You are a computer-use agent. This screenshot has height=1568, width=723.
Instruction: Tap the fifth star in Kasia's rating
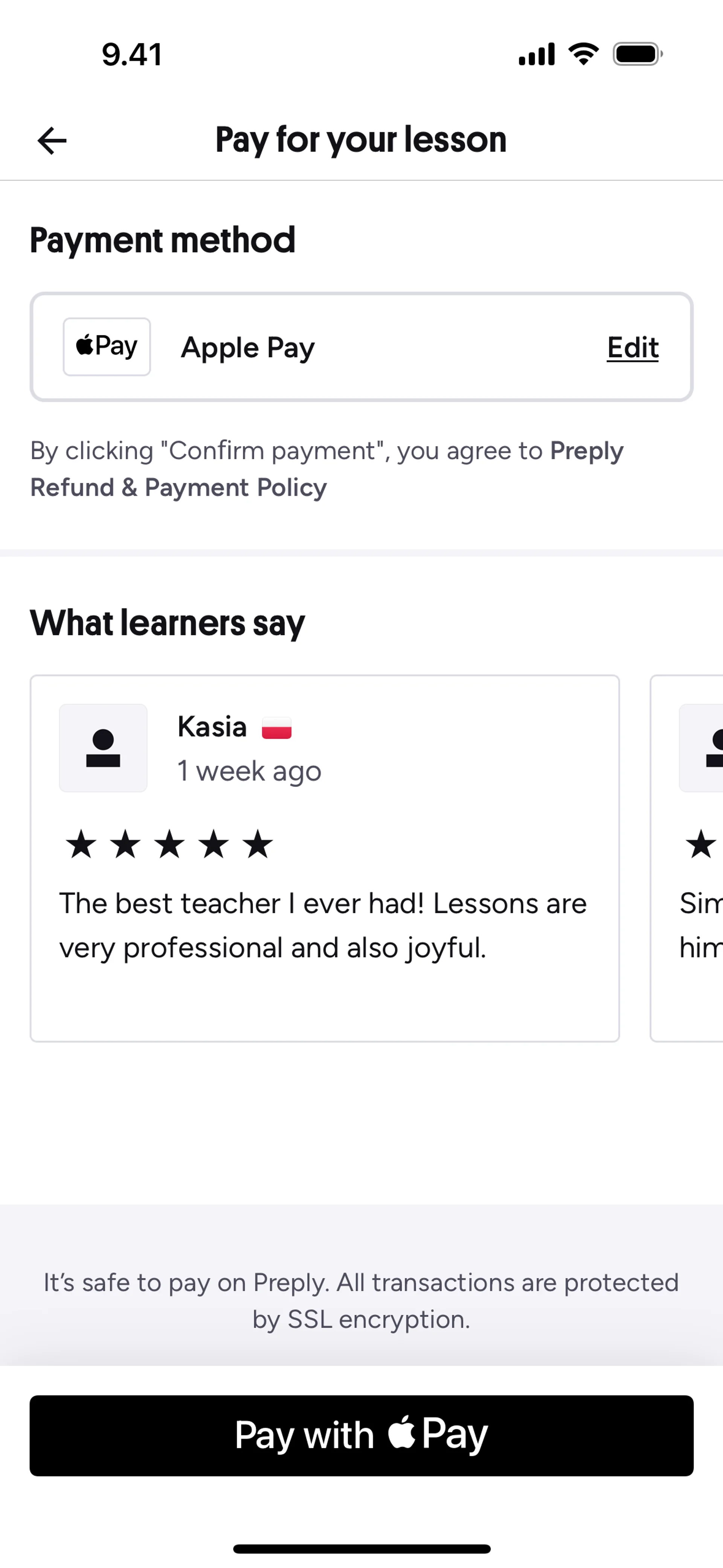point(258,844)
